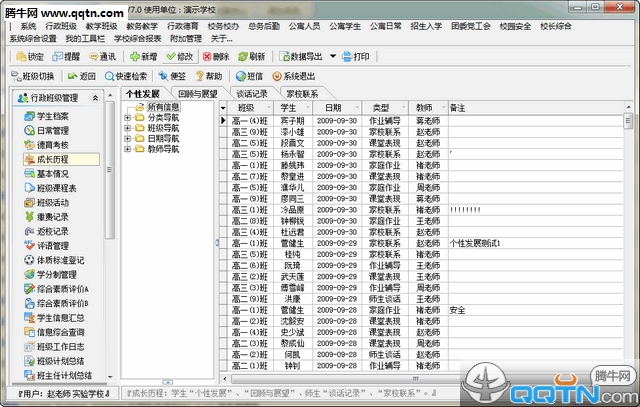Collapse the 行政班级管理 sidebar panel
The height and width of the screenshot is (407, 640).
(x=95, y=97)
